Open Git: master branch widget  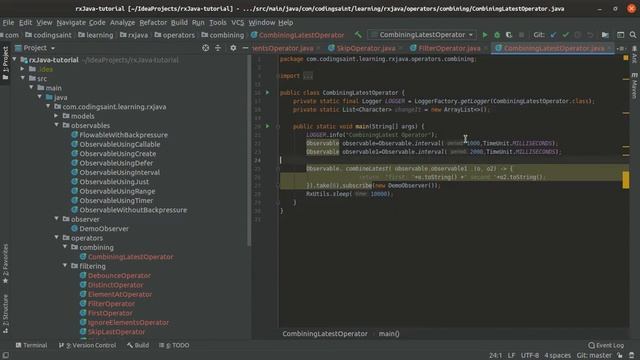594,356
